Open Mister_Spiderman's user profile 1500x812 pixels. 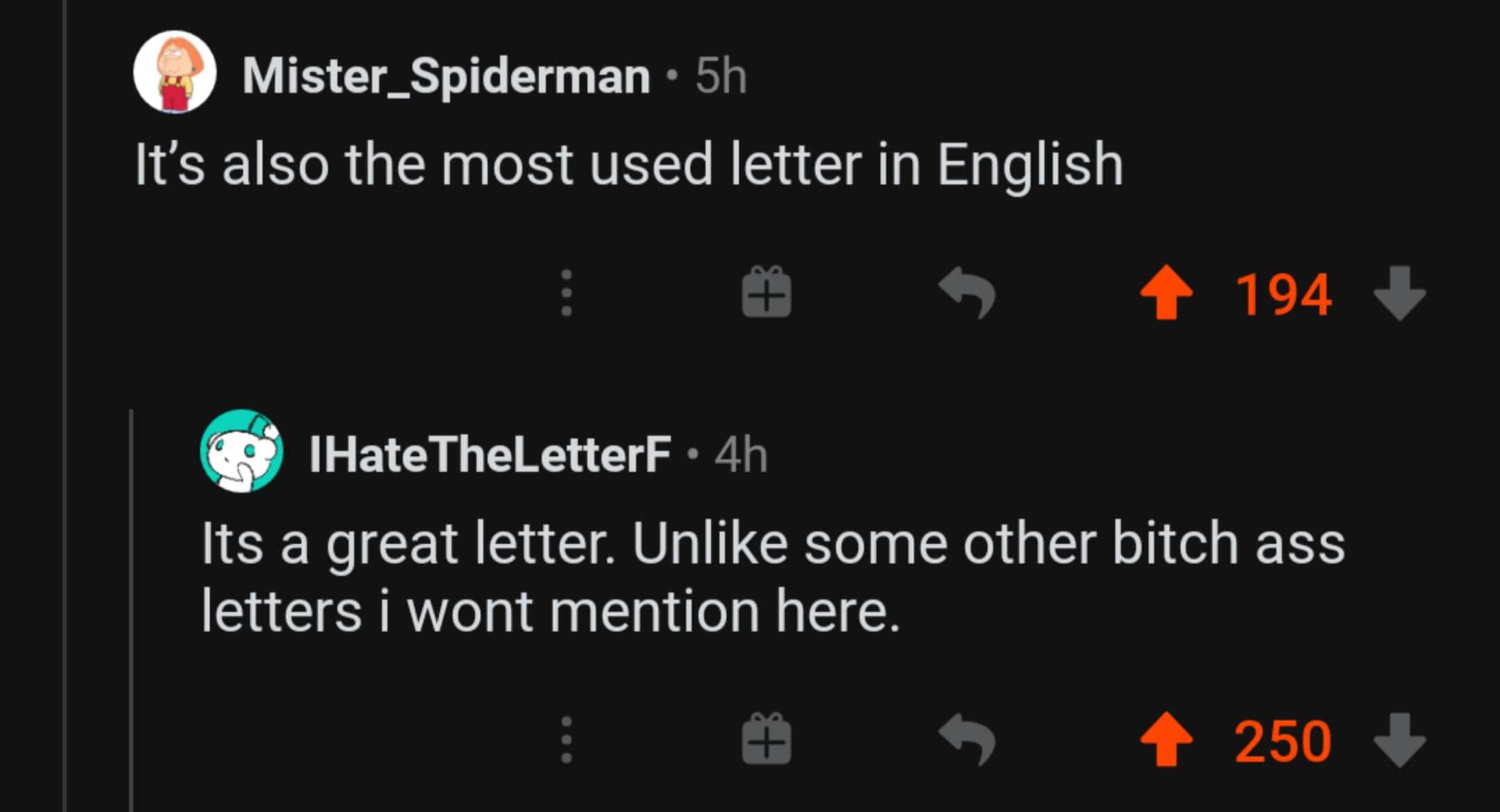[446, 76]
